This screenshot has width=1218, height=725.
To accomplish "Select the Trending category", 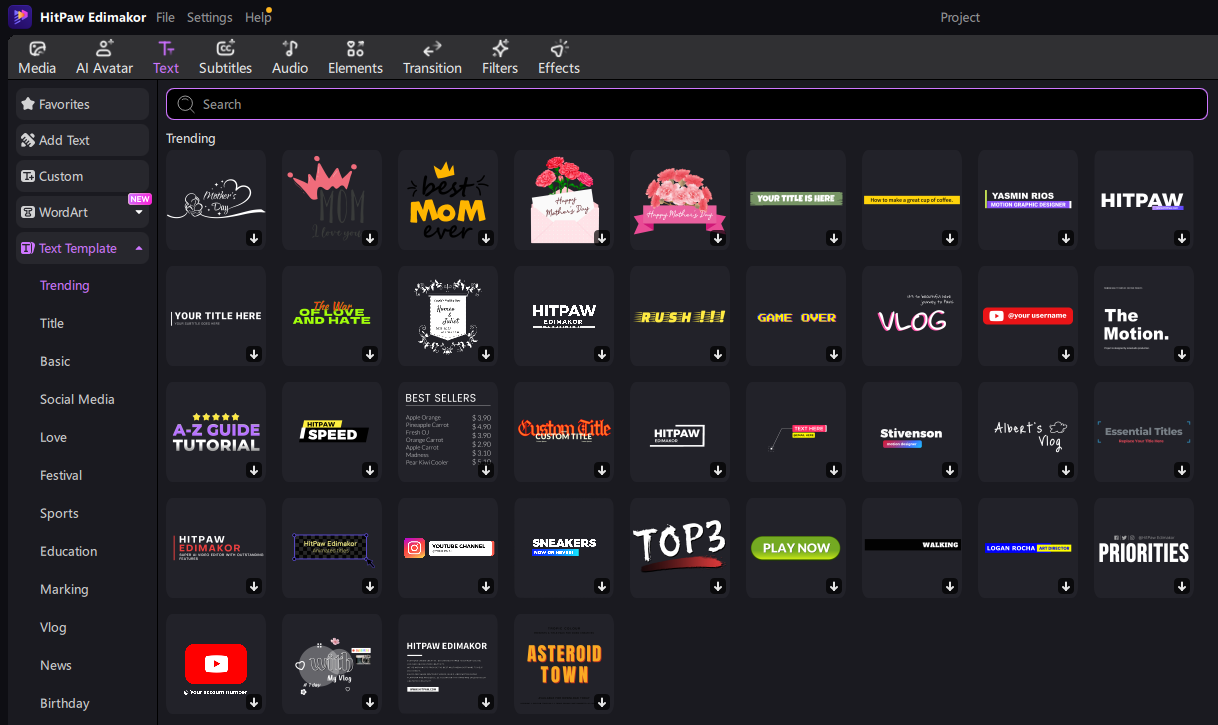I will 65,285.
